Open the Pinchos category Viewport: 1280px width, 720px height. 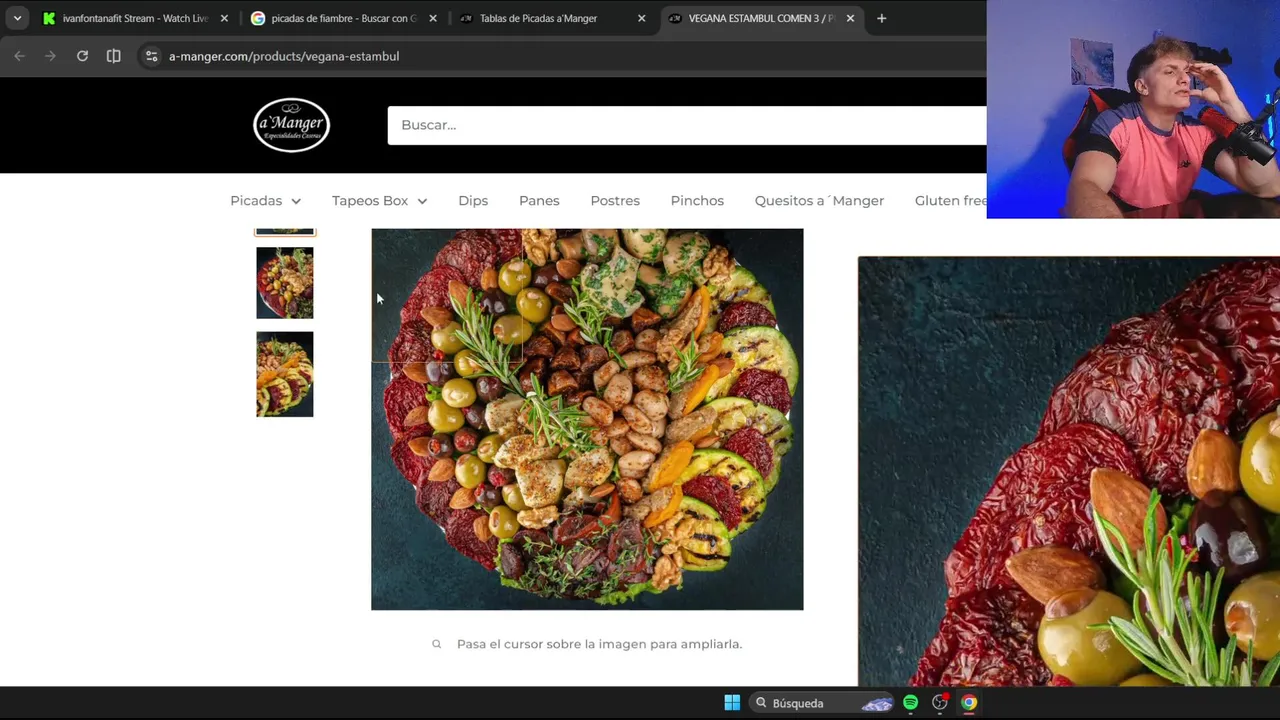point(697,201)
